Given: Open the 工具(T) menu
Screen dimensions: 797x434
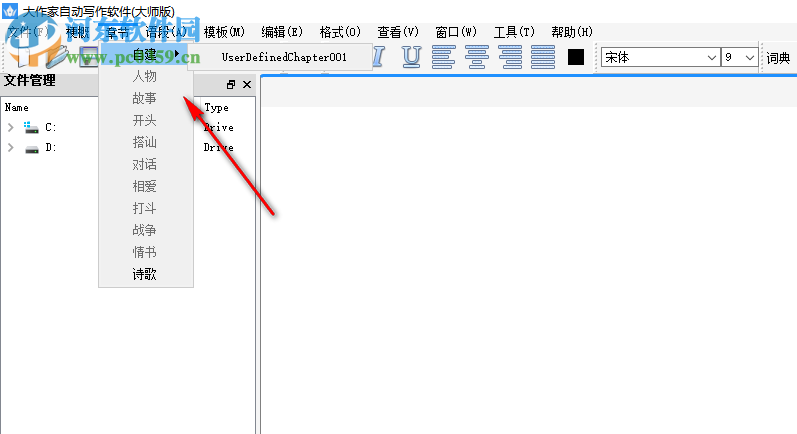Looking at the screenshot, I should [514, 32].
